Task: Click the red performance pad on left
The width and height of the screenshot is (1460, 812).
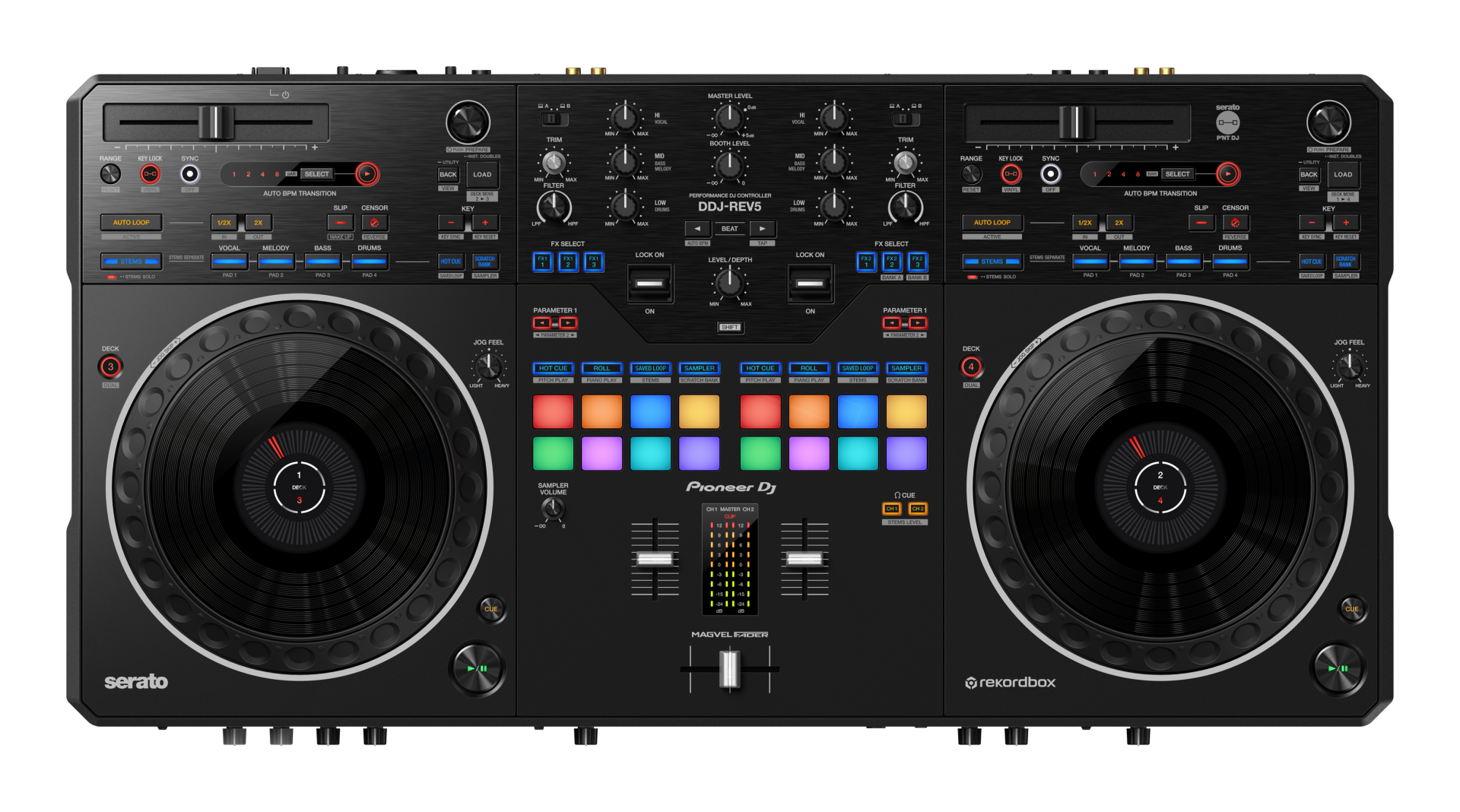Action: tap(553, 411)
